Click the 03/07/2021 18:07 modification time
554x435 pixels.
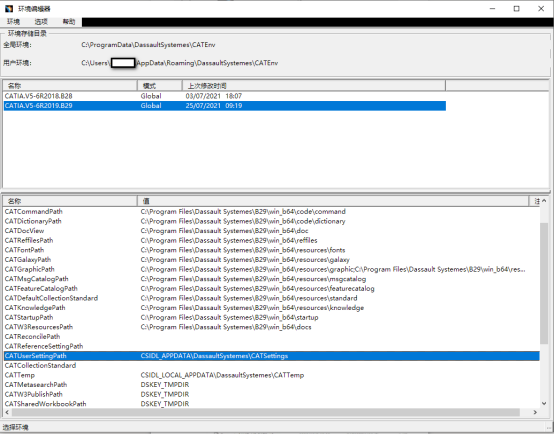(214, 96)
